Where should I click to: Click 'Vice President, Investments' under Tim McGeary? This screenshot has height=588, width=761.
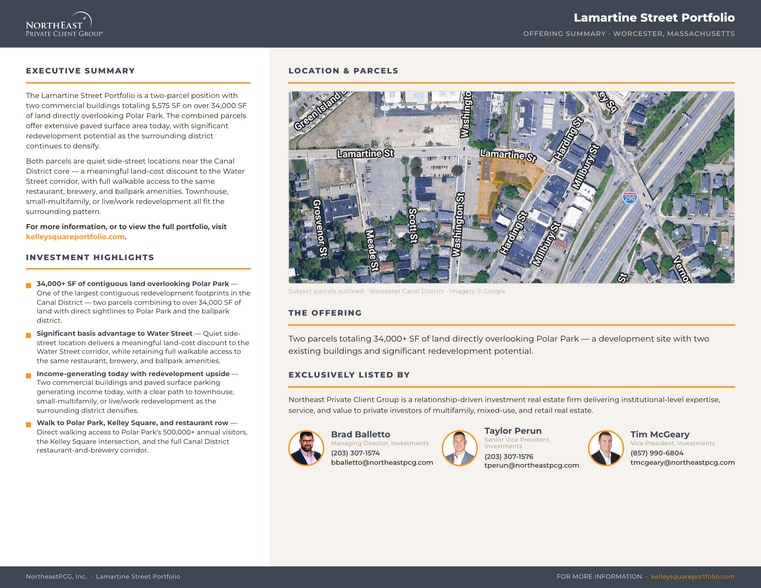673,443
